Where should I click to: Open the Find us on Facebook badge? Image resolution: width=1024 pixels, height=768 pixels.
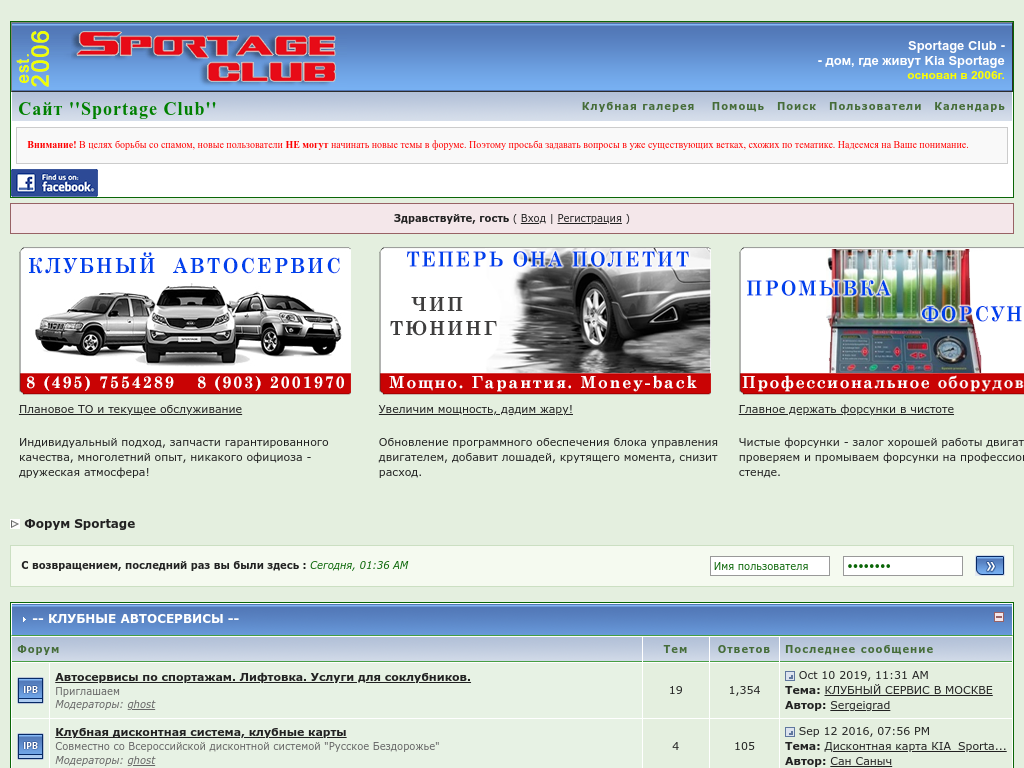[x=55, y=183]
